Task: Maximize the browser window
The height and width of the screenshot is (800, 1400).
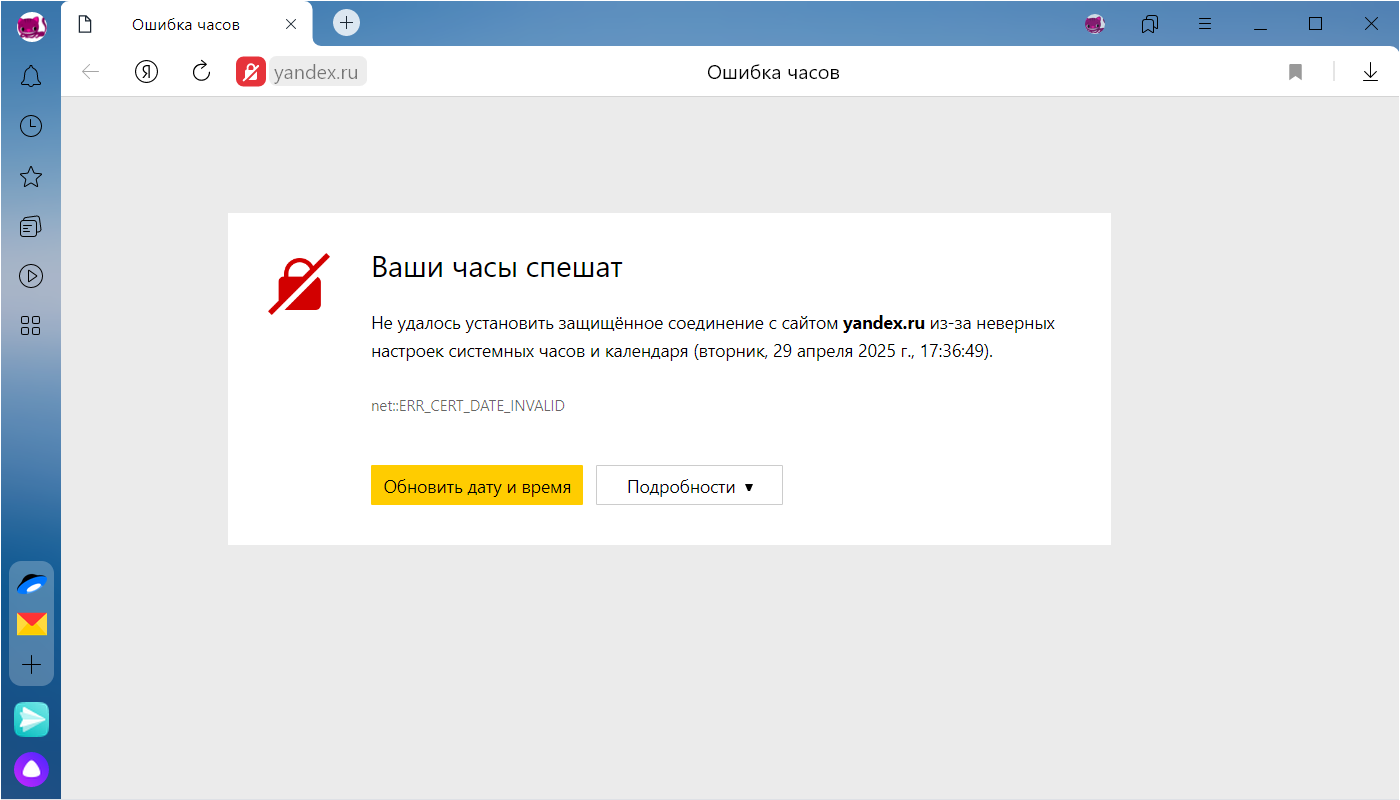Action: click(x=1316, y=24)
